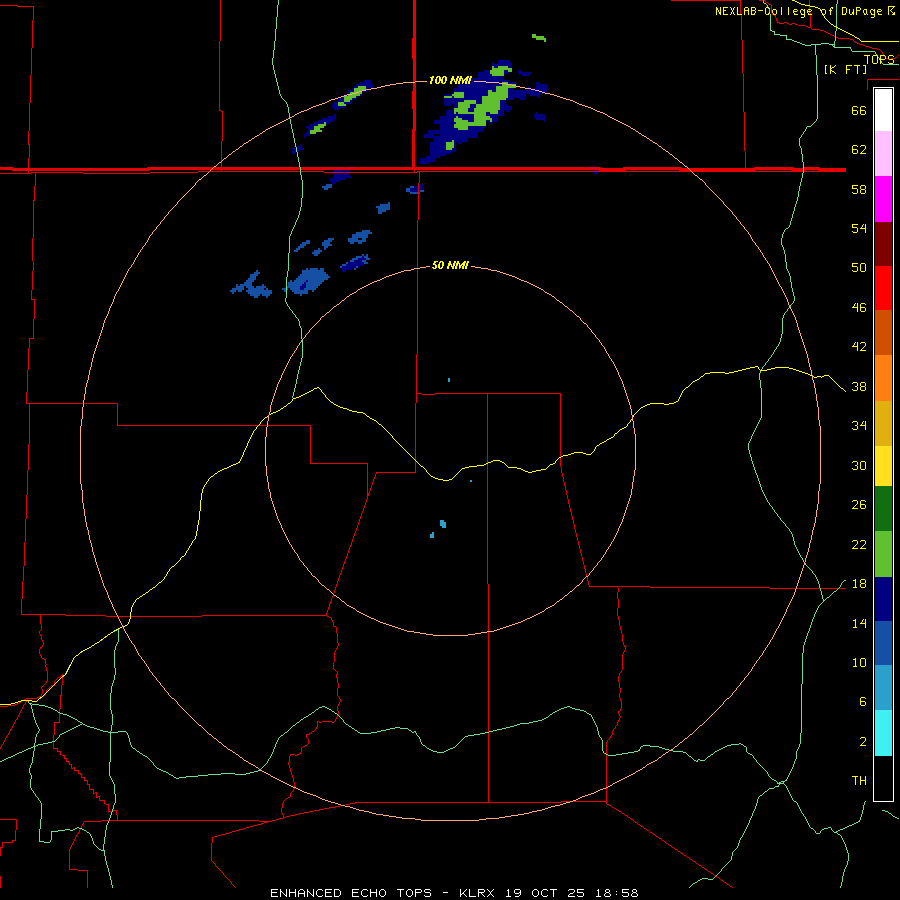Click the black TH swatch at legend bottom
The width and height of the screenshot is (900, 900).
(x=883, y=778)
